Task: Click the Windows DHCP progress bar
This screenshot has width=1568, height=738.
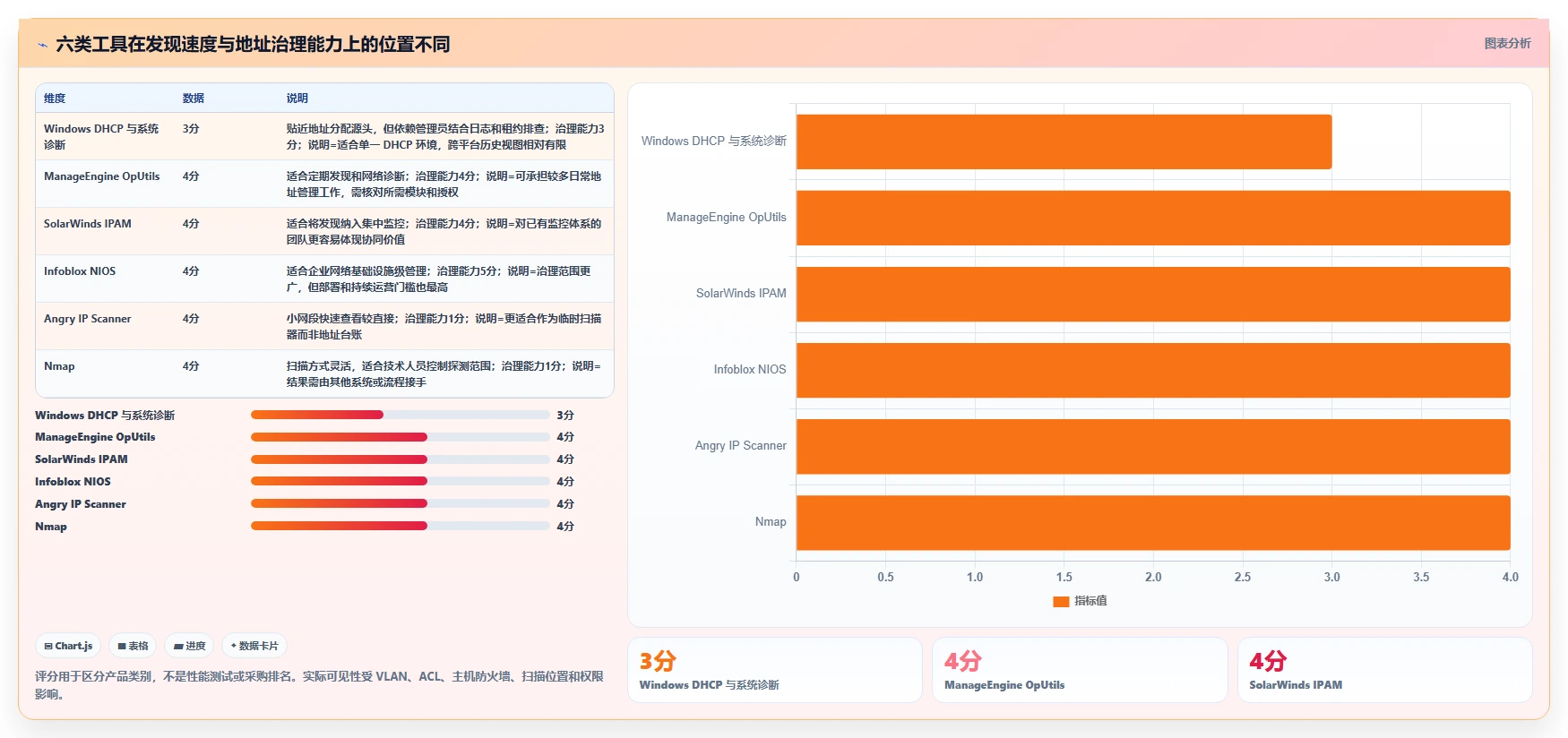Action: click(400, 415)
